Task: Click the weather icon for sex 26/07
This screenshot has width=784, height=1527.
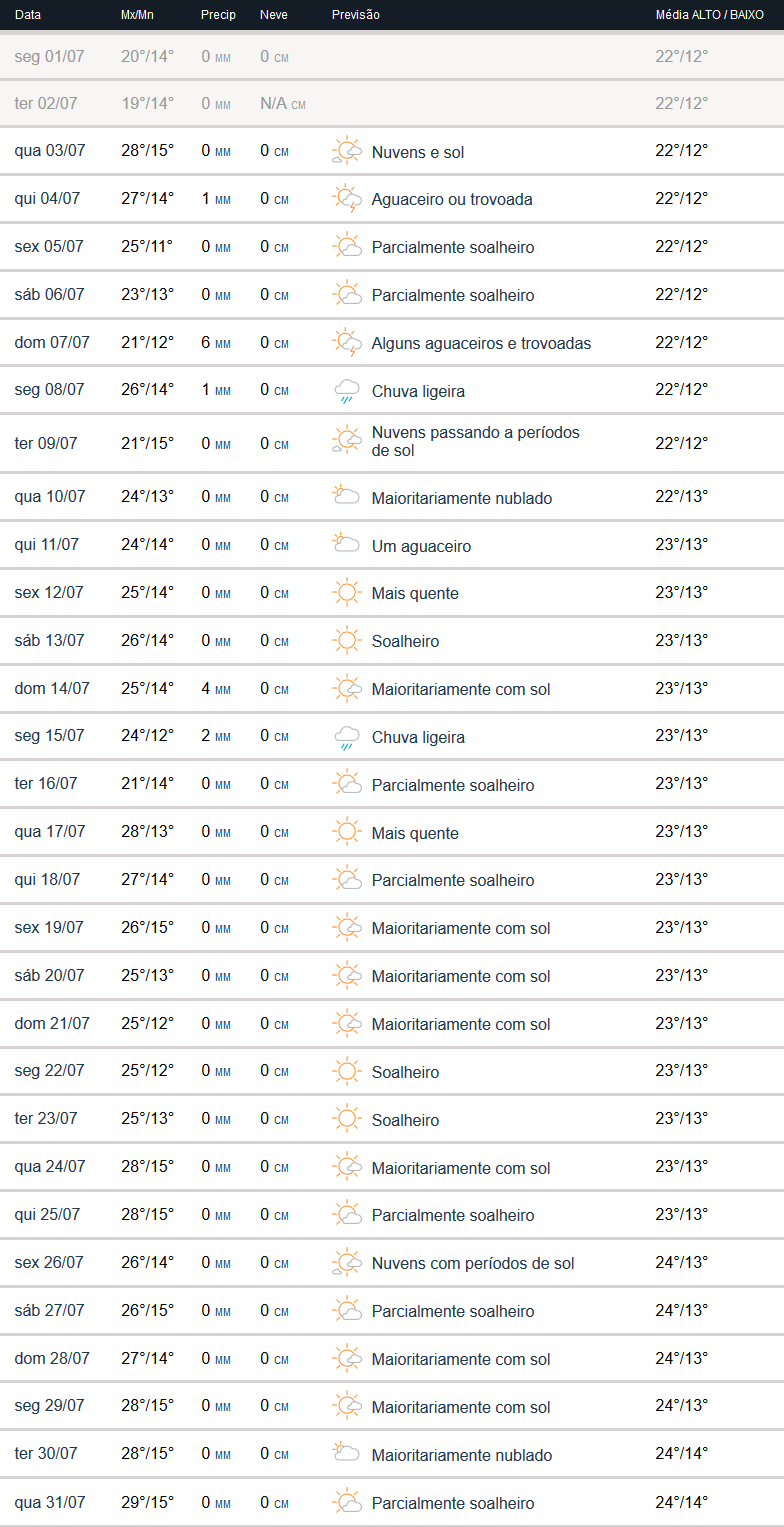Action: [346, 1263]
